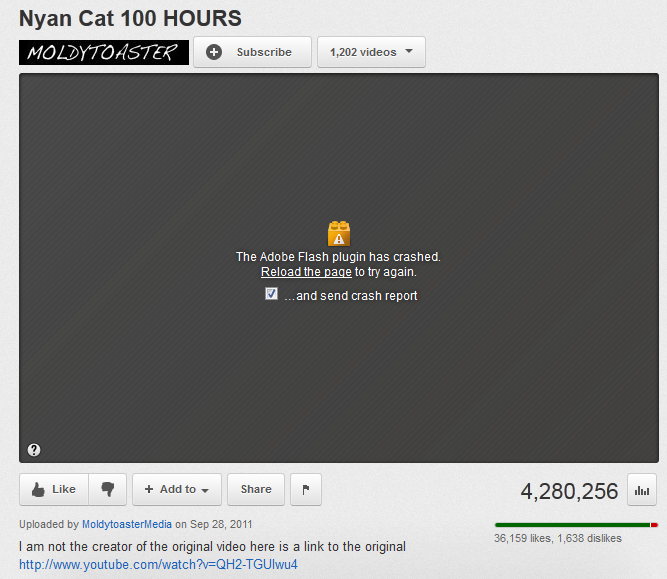Click the MOLDYTOASTER channel banner
The height and width of the screenshot is (579, 667).
pos(104,52)
